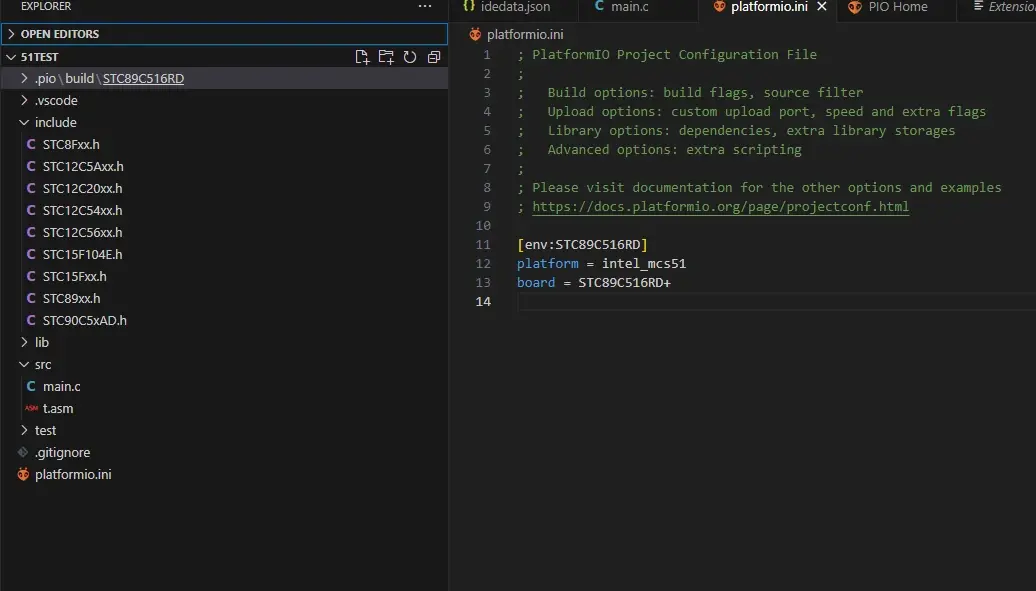
Task: Click the New Folder icon in explorer
Action: point(386,57)
